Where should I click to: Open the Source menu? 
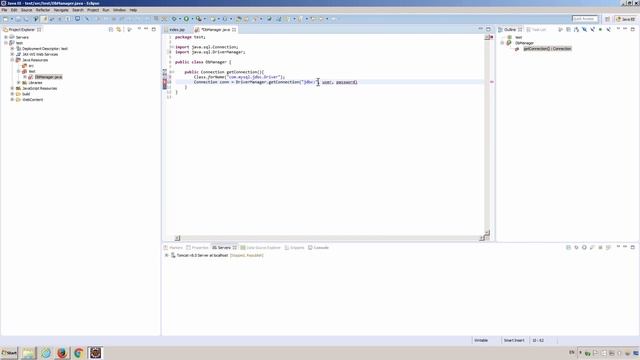[x=27, y=10]
